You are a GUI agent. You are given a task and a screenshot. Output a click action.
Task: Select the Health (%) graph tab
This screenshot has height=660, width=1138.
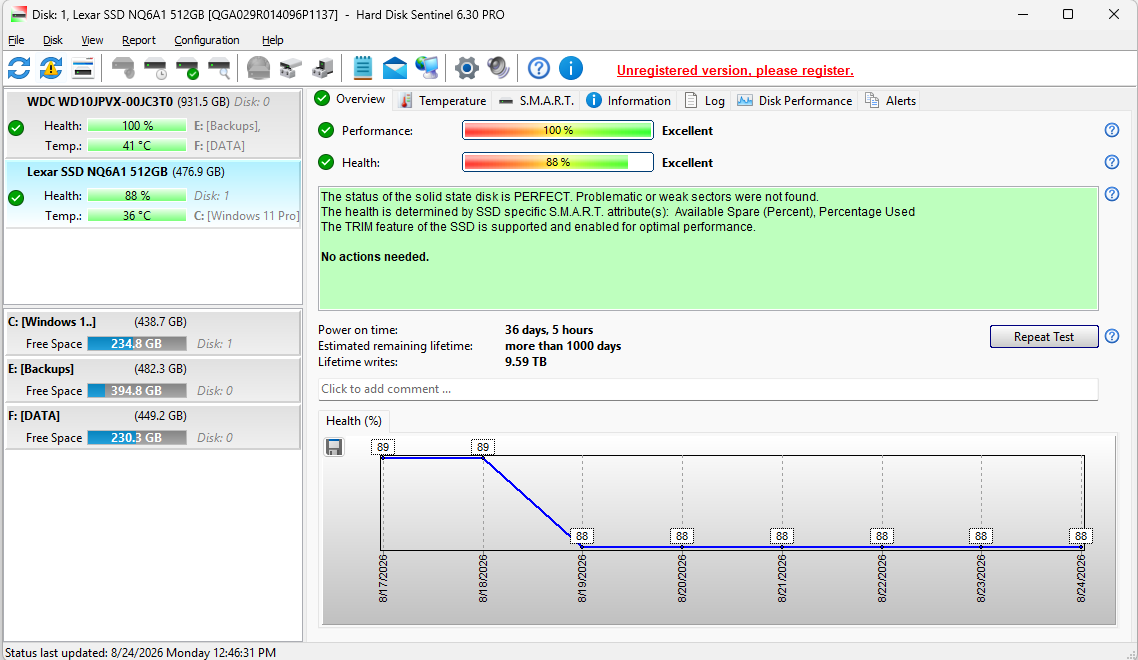353,420
